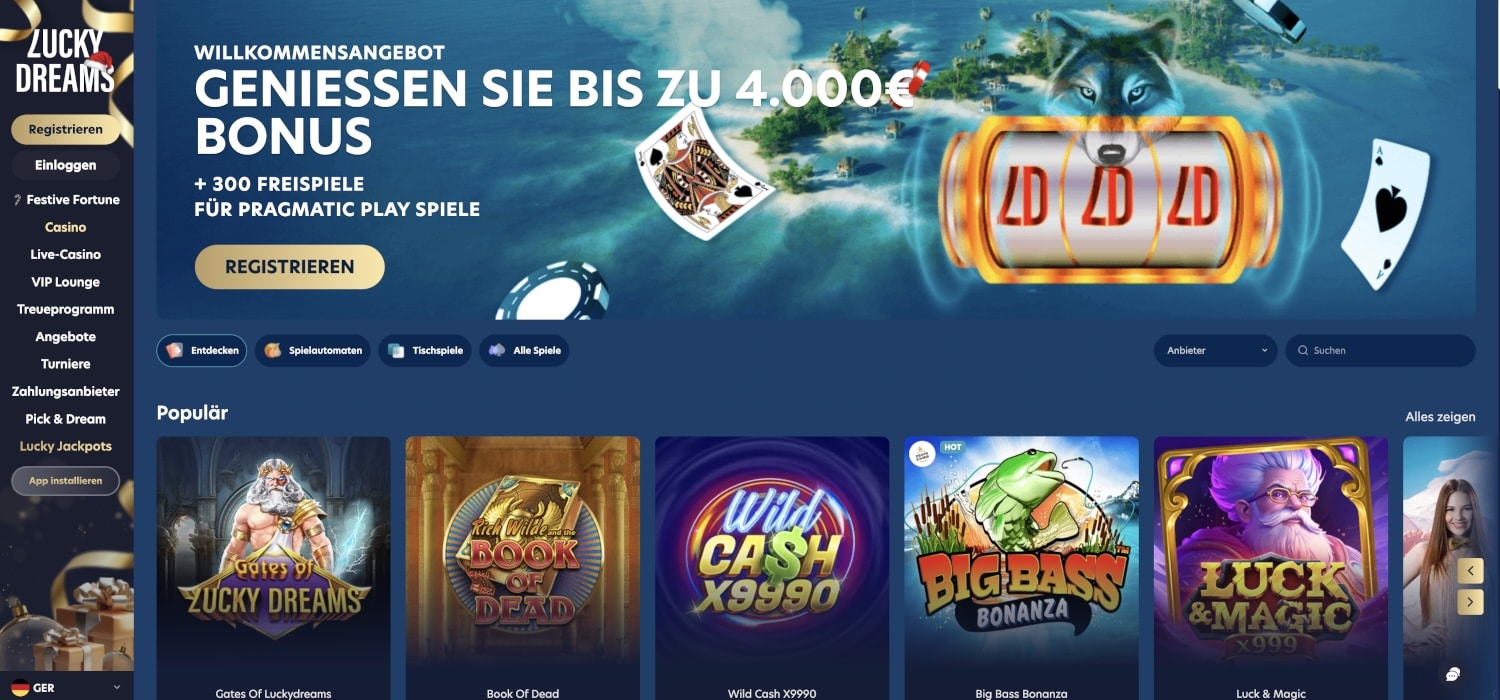Click the Alles zeigen link
The width and height of the screenshot is (1500, 700).
coord(1440,417)
